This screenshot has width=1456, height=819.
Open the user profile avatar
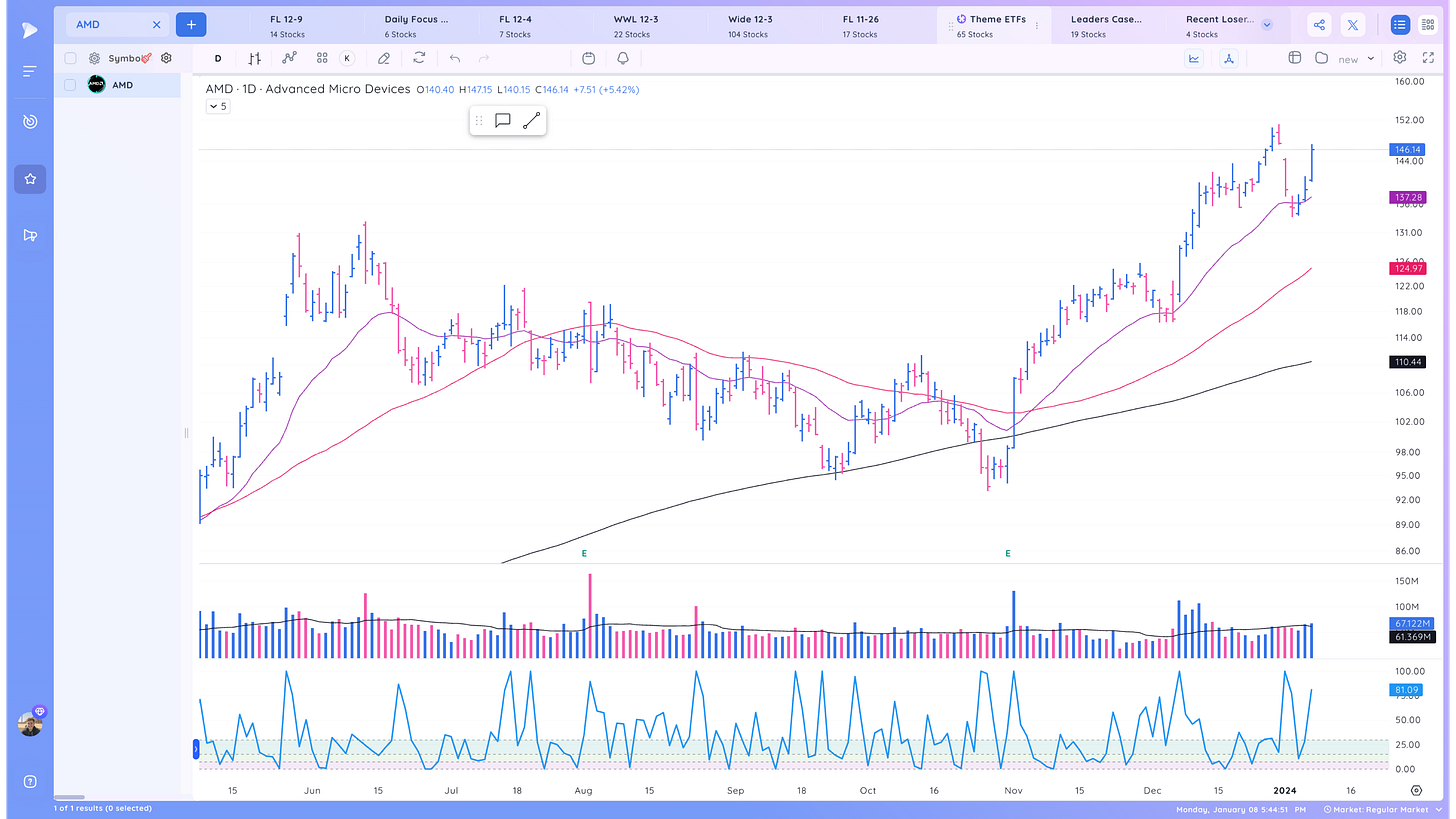point(30,724)
